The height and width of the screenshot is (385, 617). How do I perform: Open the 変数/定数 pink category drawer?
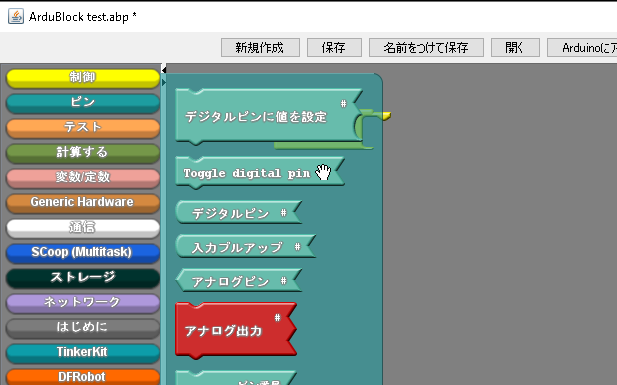click(83, 178)
